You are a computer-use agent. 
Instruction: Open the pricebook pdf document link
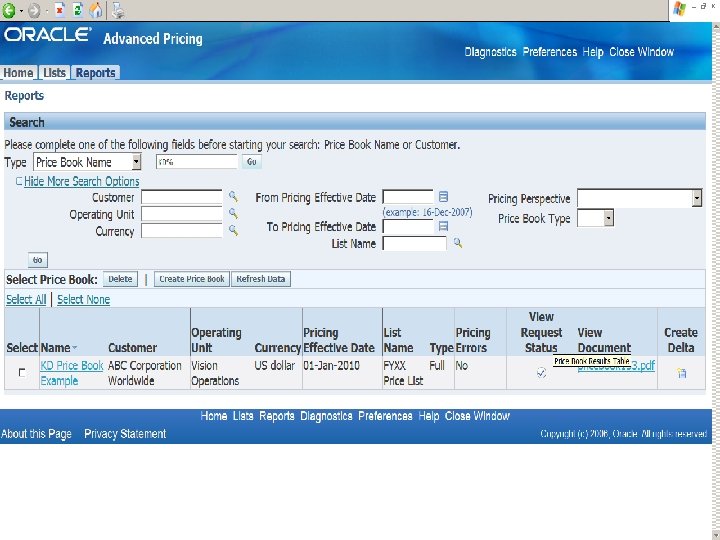click(x=616, y=366)
